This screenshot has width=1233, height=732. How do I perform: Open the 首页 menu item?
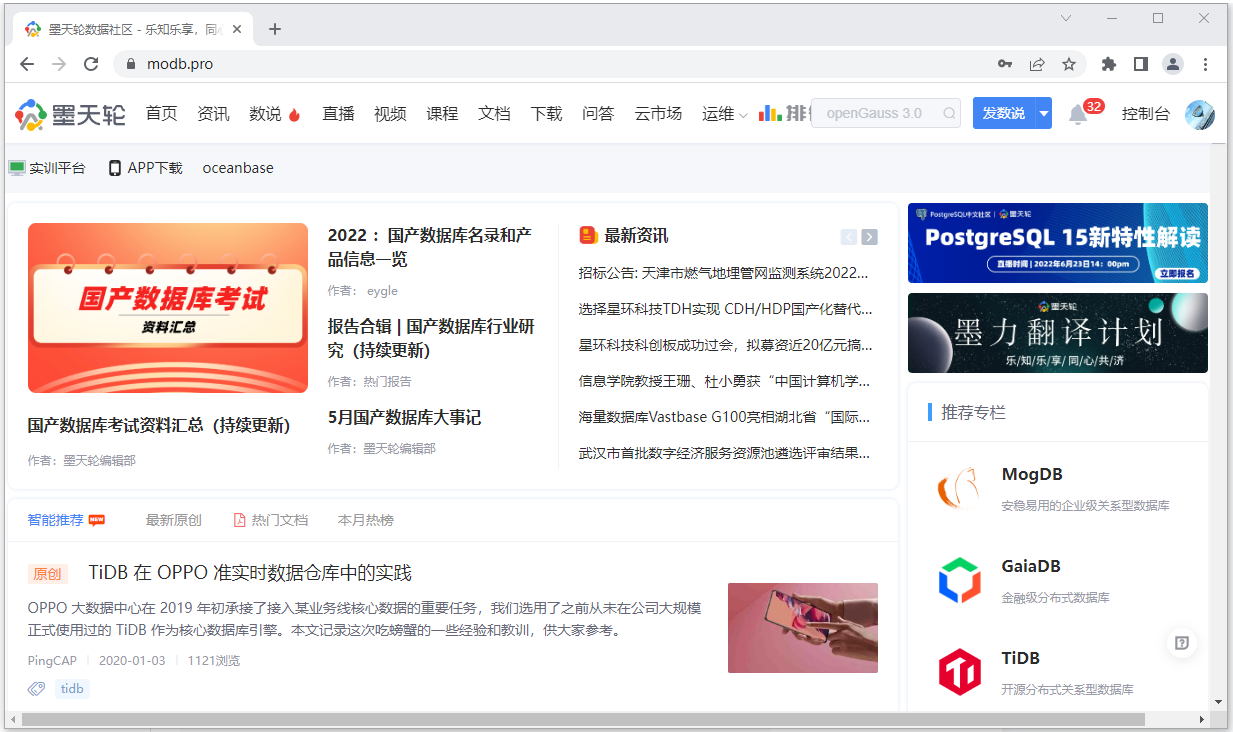coord(161,114)
